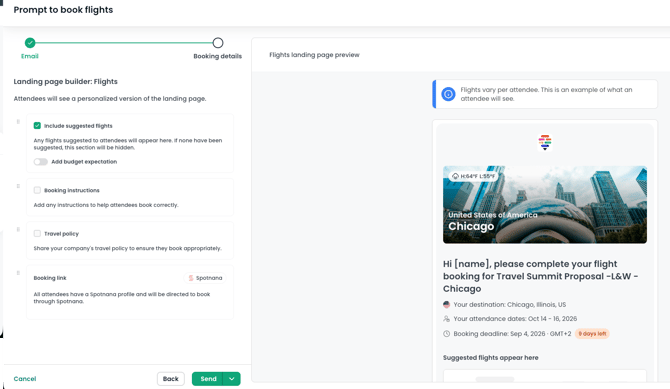Click 'United States of America' image caption
The width and height of the screenshot is (670, 389).
click(493, 215)
